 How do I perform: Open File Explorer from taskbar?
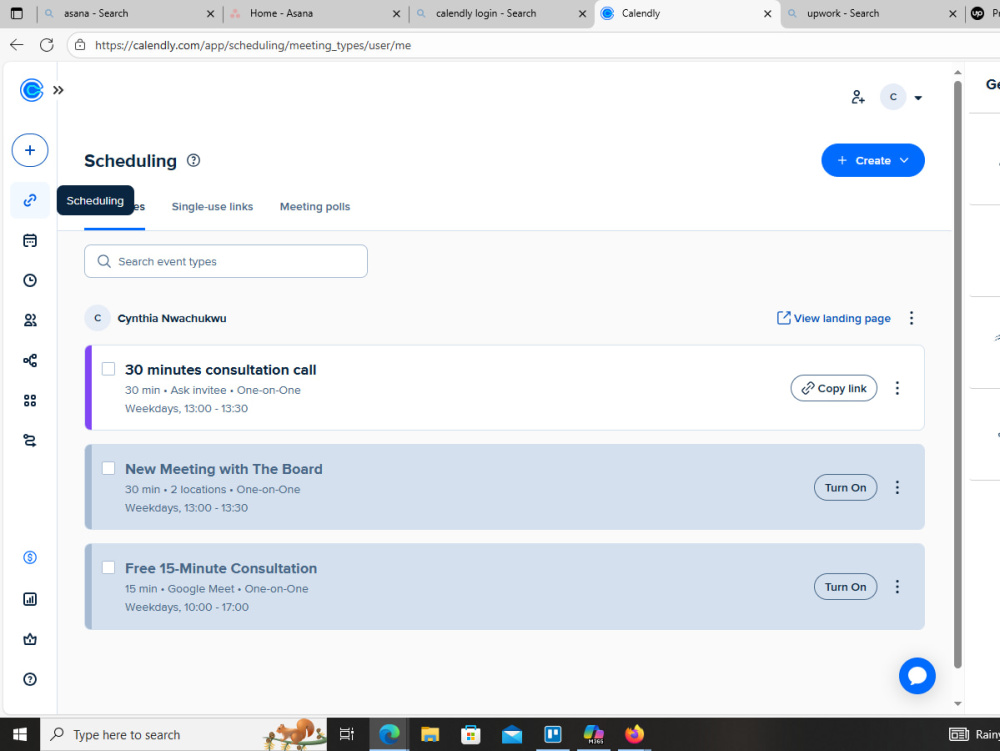[430, 734]
